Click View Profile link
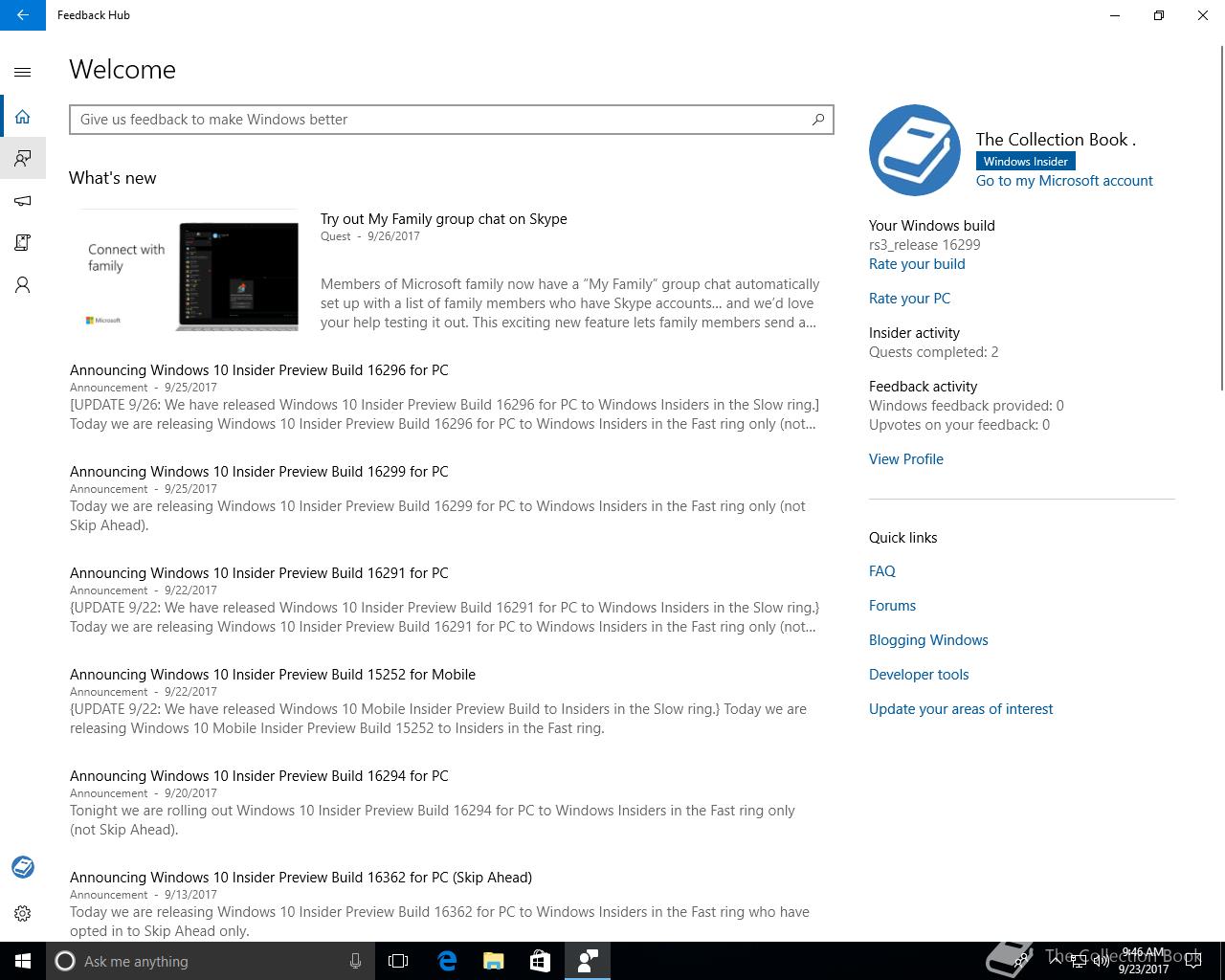1225x980 pixels. (906, 459)
